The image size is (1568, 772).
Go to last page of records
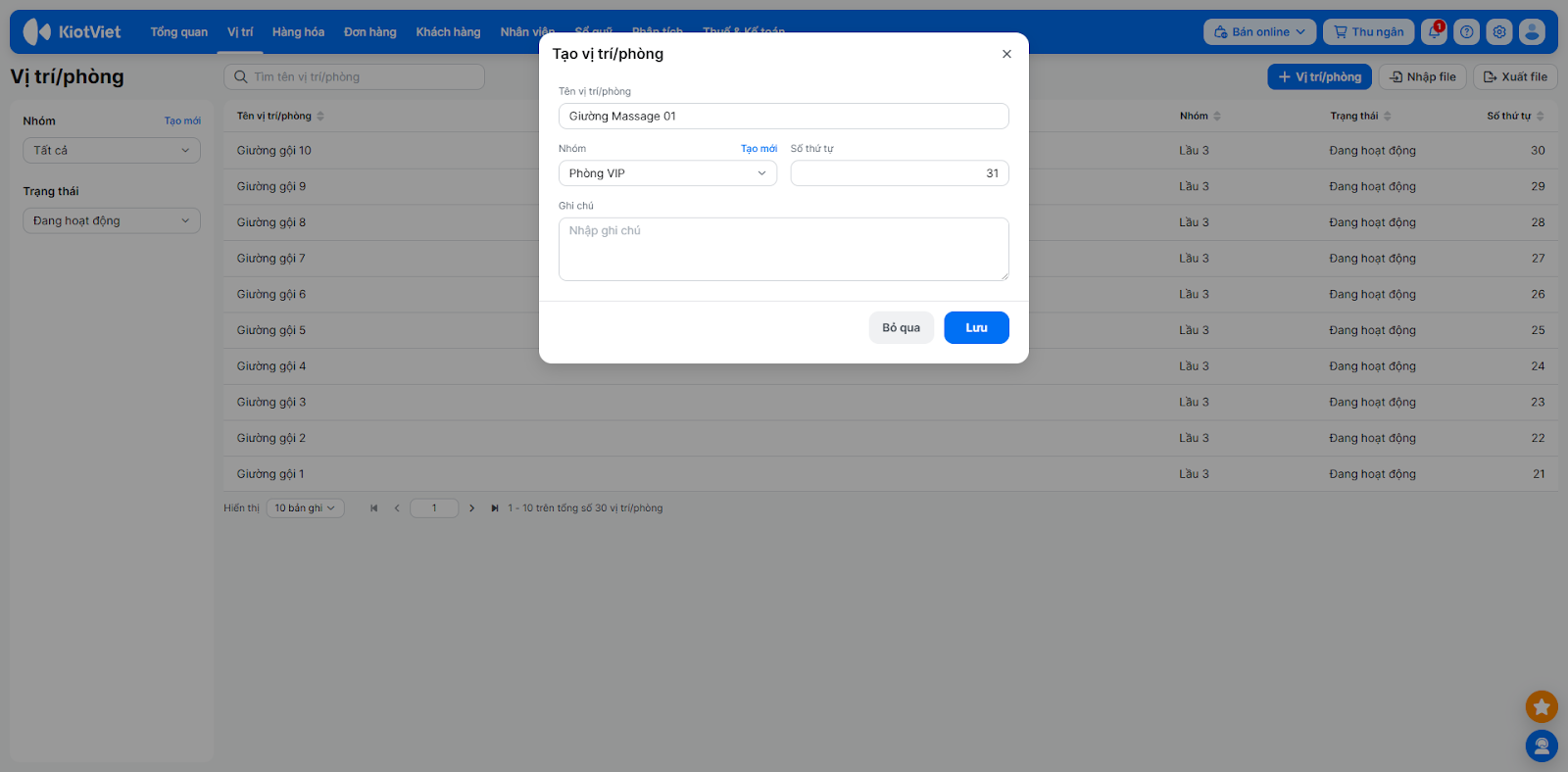click(x=495, y=508)
